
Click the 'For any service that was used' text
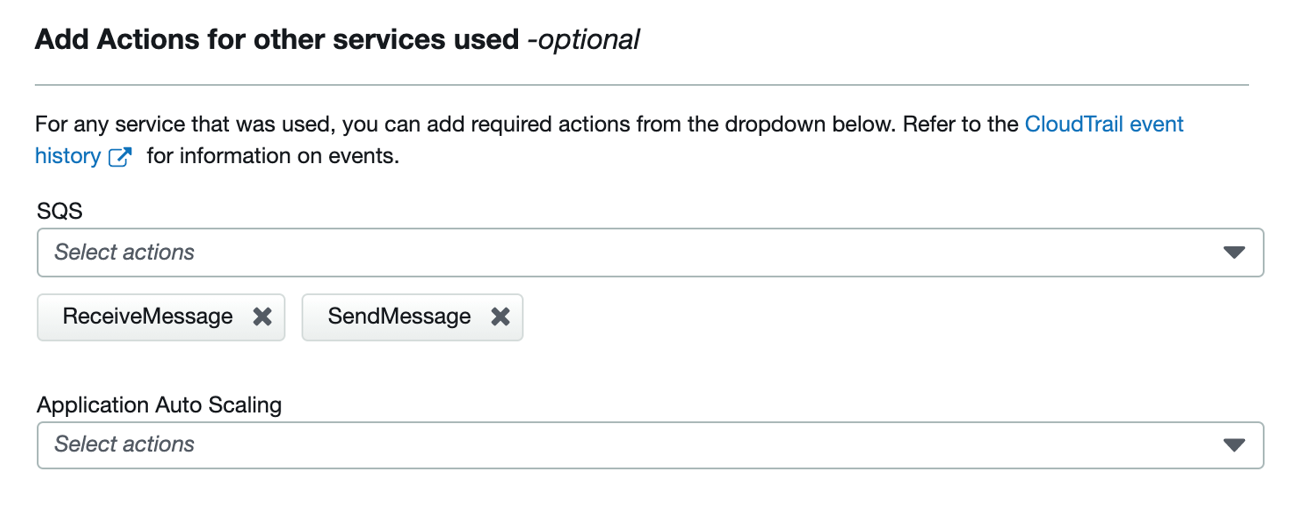(180, 125)
